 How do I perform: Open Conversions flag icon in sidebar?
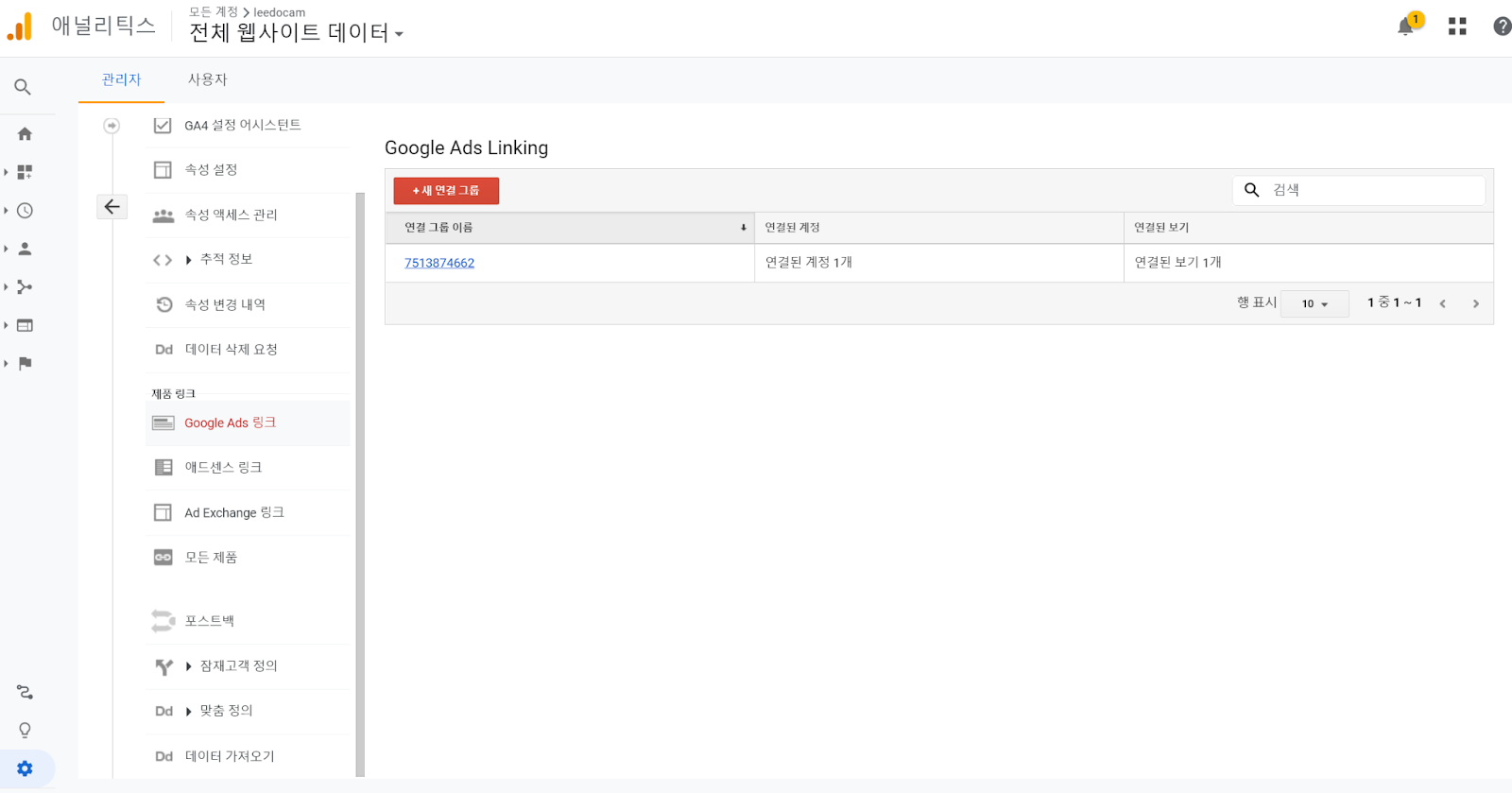[25, 363]
